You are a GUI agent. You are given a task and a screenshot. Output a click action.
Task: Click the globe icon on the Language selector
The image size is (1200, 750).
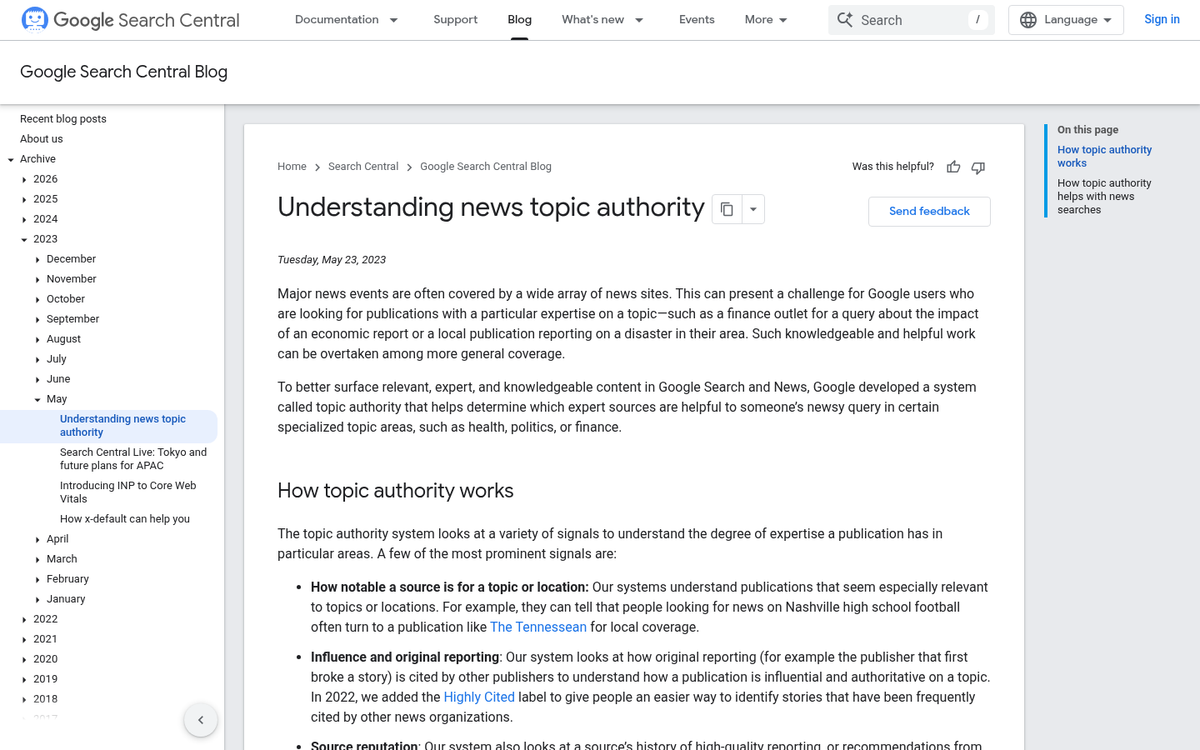[1030, 19]
